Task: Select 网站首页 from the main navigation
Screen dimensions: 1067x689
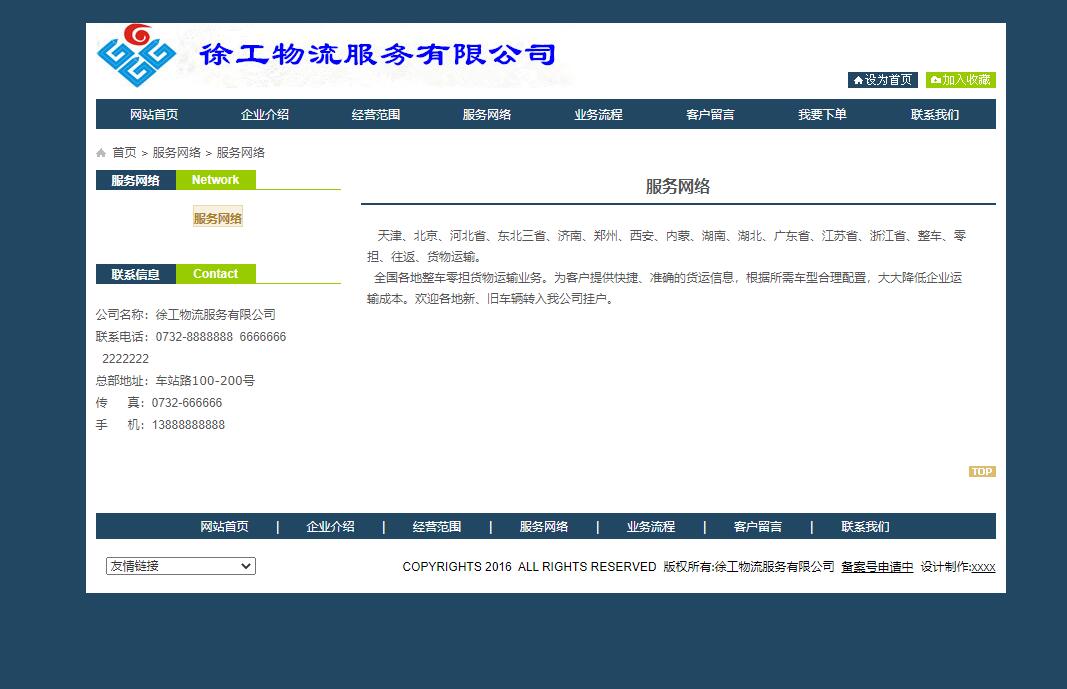Action: point(155,113)
